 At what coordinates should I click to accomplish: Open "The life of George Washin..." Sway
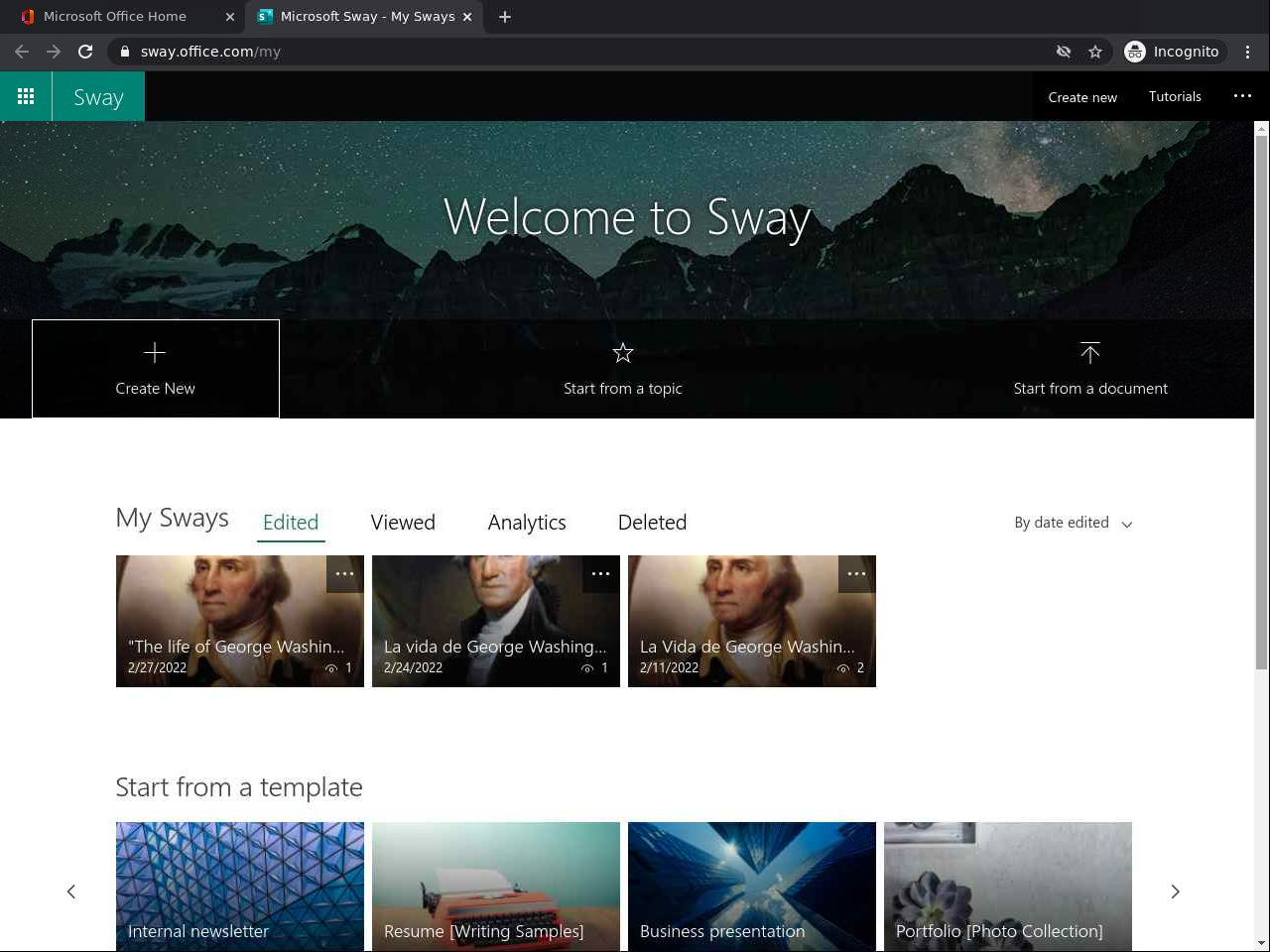(240, 621)
